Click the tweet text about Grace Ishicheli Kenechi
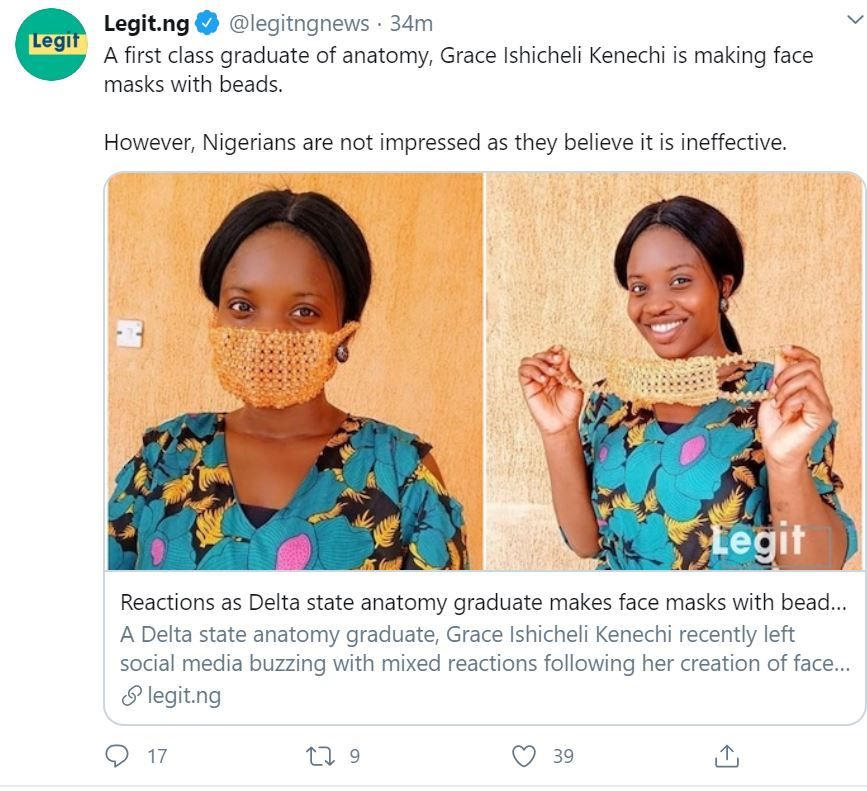This screenshot has width=867, height=791. tap(458, 70)
